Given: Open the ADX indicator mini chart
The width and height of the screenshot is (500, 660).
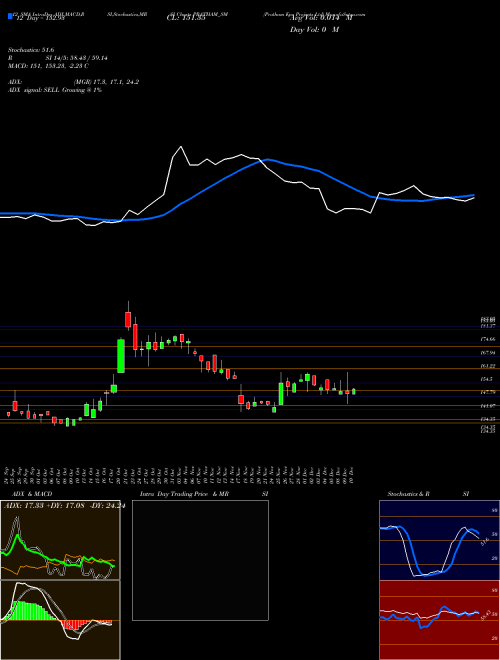Looking at the screenshot, I should pyautogui.click(x=60, y=540).
